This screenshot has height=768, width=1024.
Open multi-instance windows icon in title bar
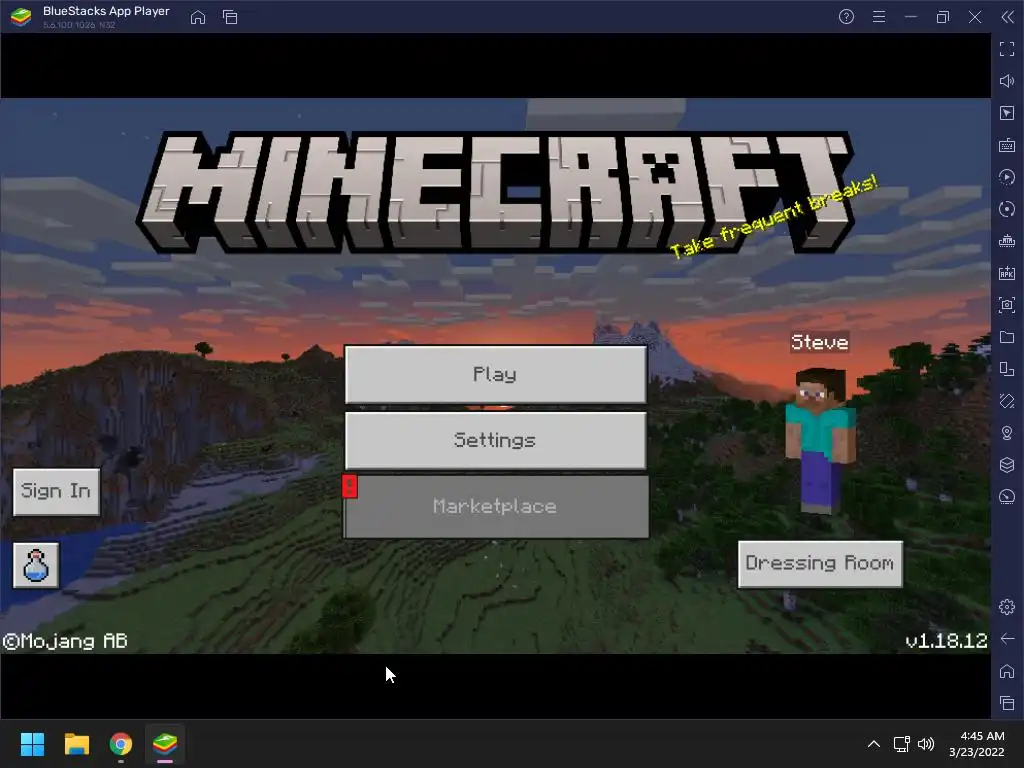230,17
